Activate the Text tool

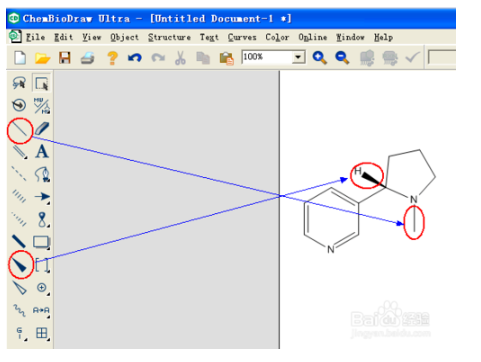tap(42, 152)
